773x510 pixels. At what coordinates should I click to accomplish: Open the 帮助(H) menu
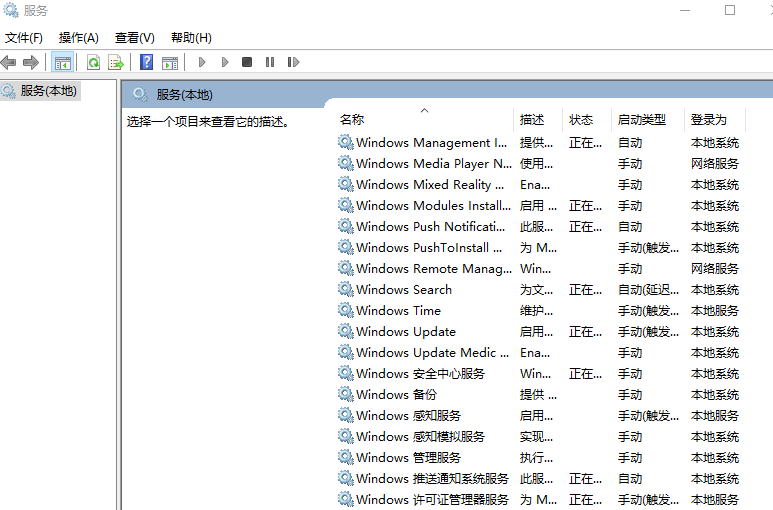coord(191,38)
